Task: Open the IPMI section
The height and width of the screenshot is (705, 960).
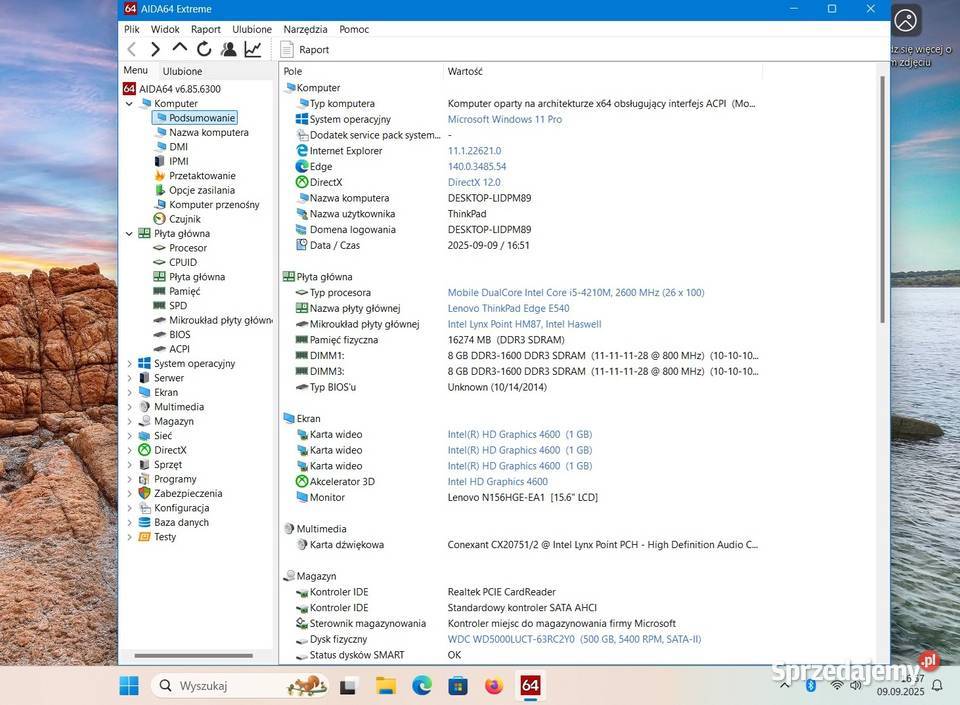Action: pos(178,161)
